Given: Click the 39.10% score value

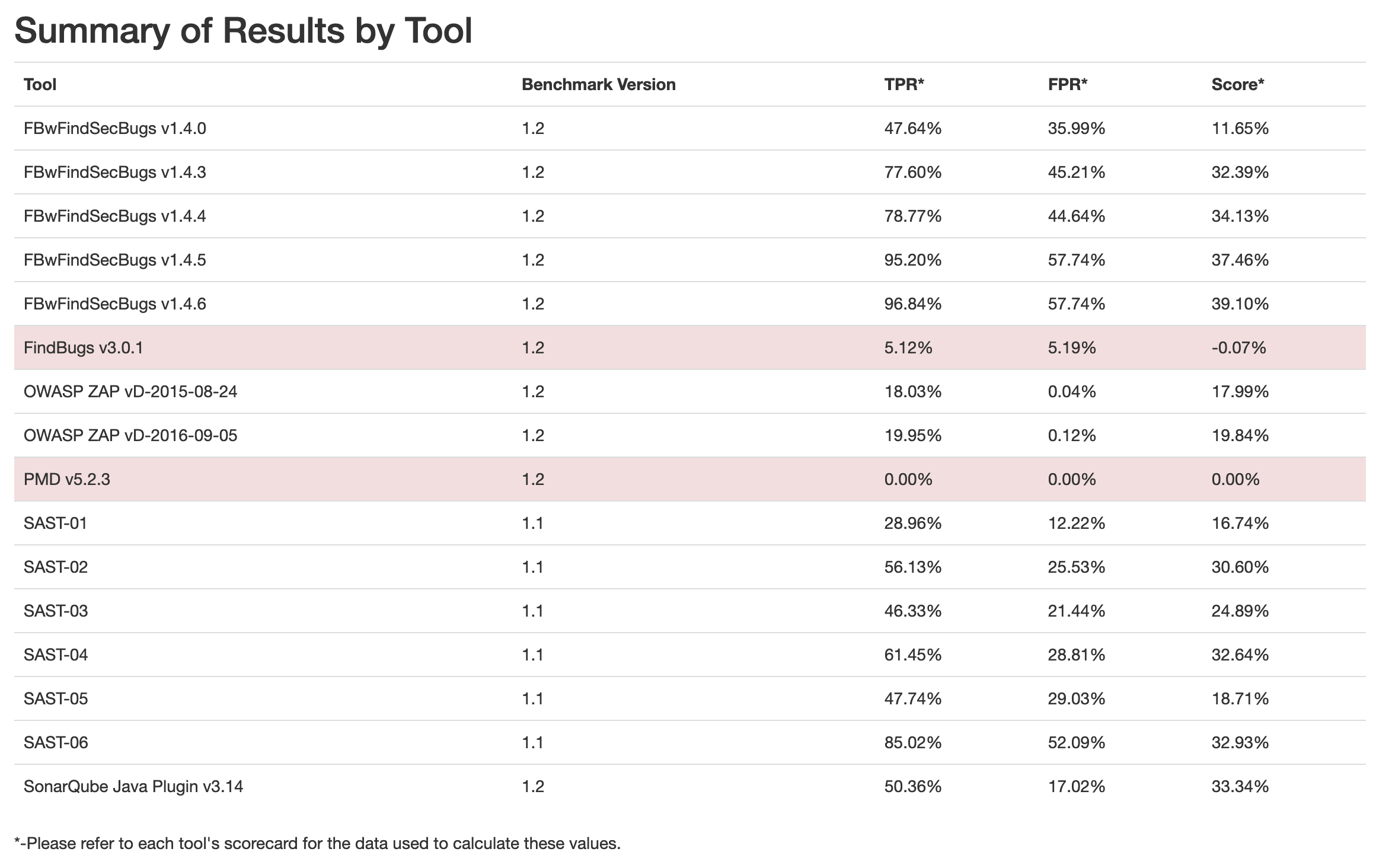Looking at the screenshot, I should [1240, 304].
